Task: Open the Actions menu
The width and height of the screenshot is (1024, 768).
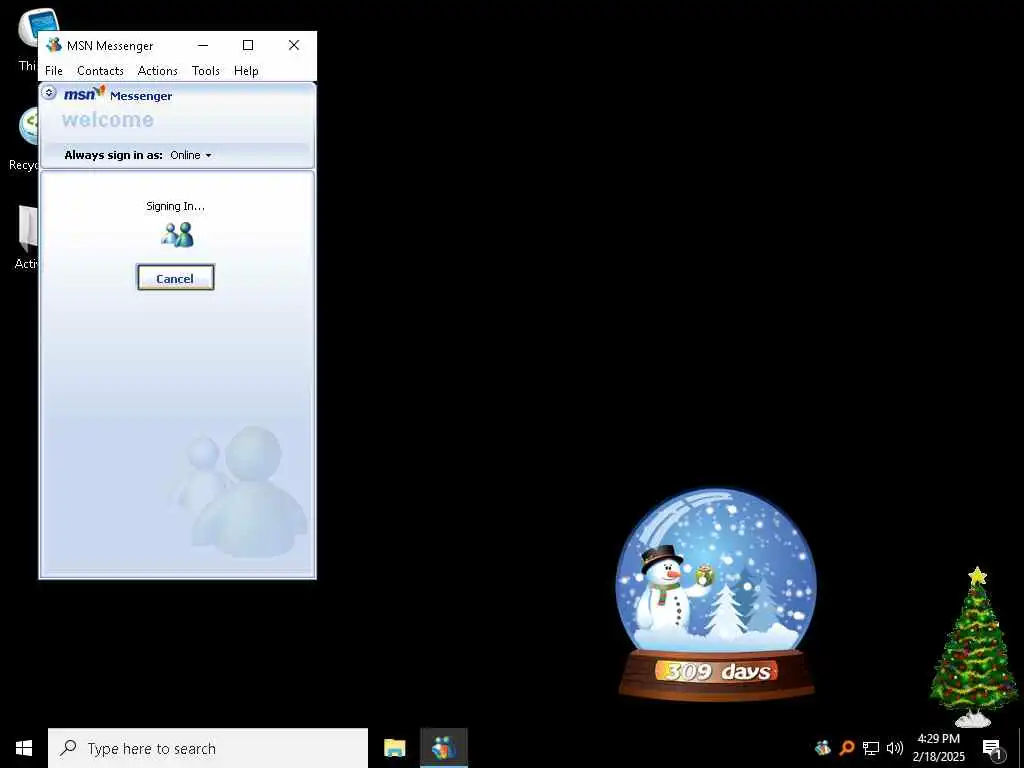Action: tap(157, 71)
